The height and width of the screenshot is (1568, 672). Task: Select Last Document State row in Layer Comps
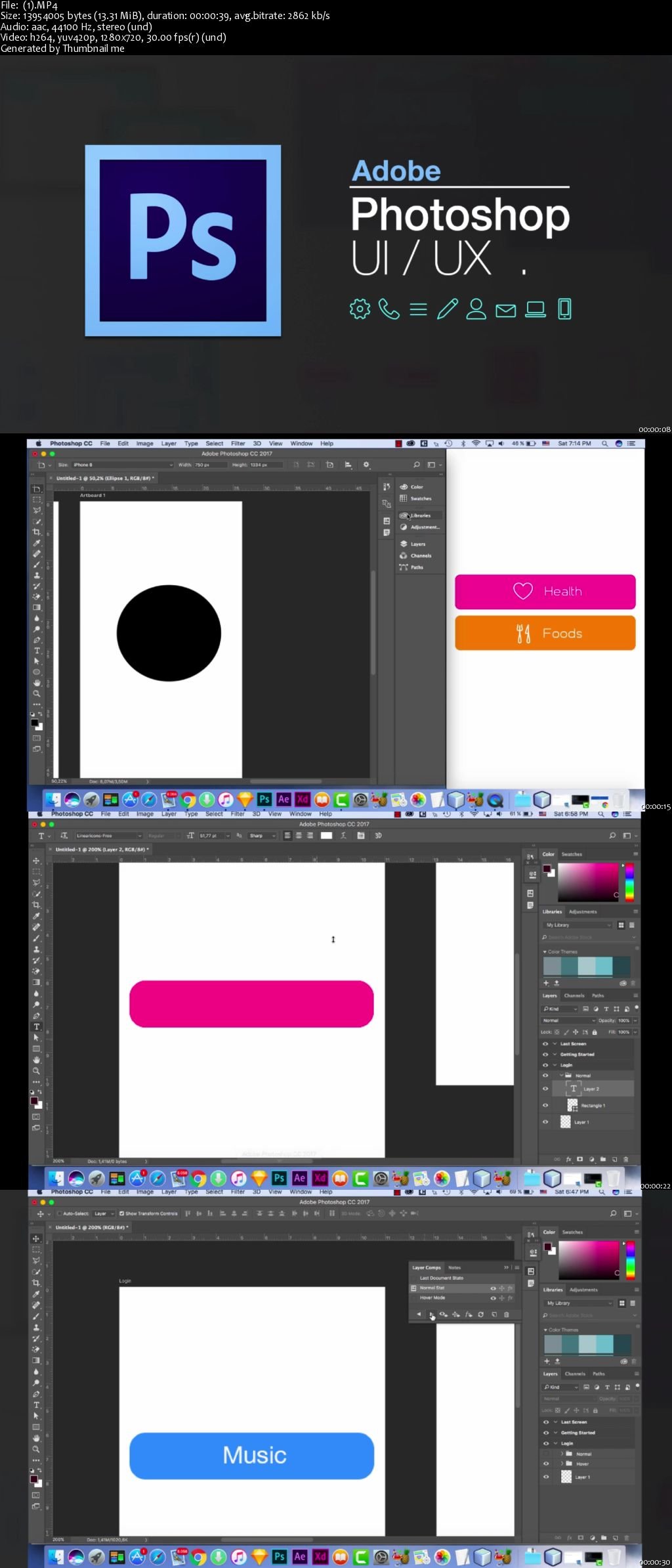pyautogui.click(x=462, y=1278)
